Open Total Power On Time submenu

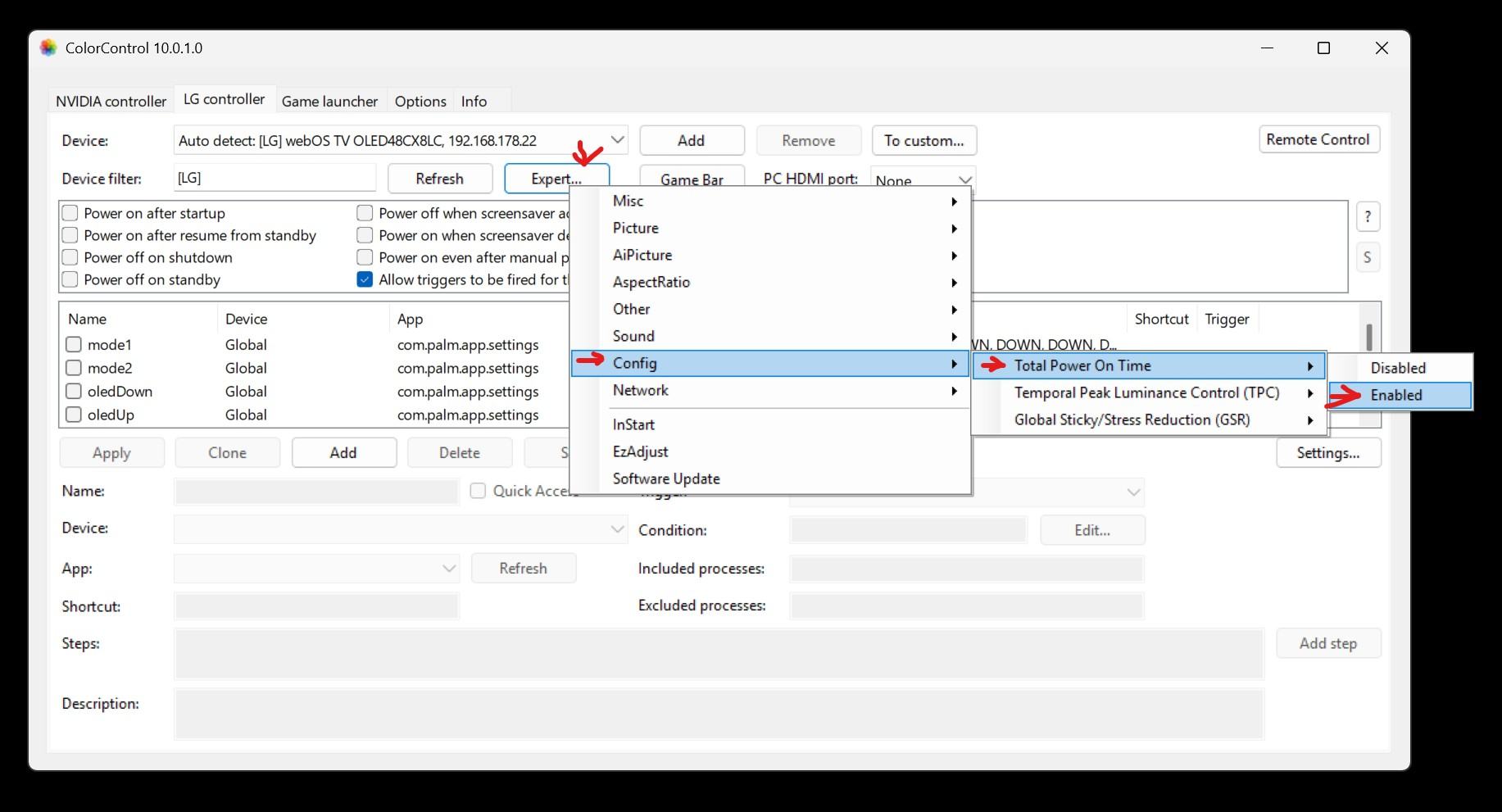1149,365
